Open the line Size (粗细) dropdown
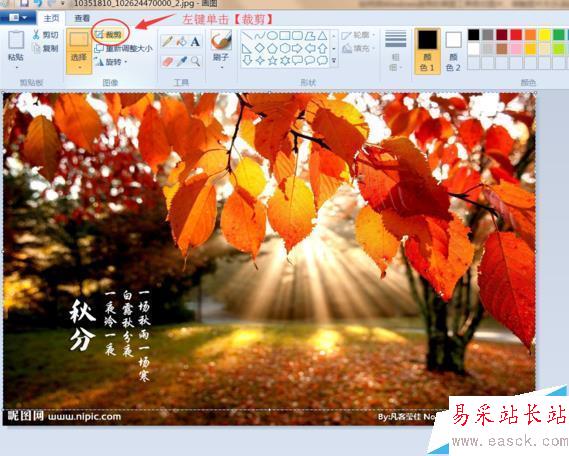569x456 pixels. pos(395,50)
